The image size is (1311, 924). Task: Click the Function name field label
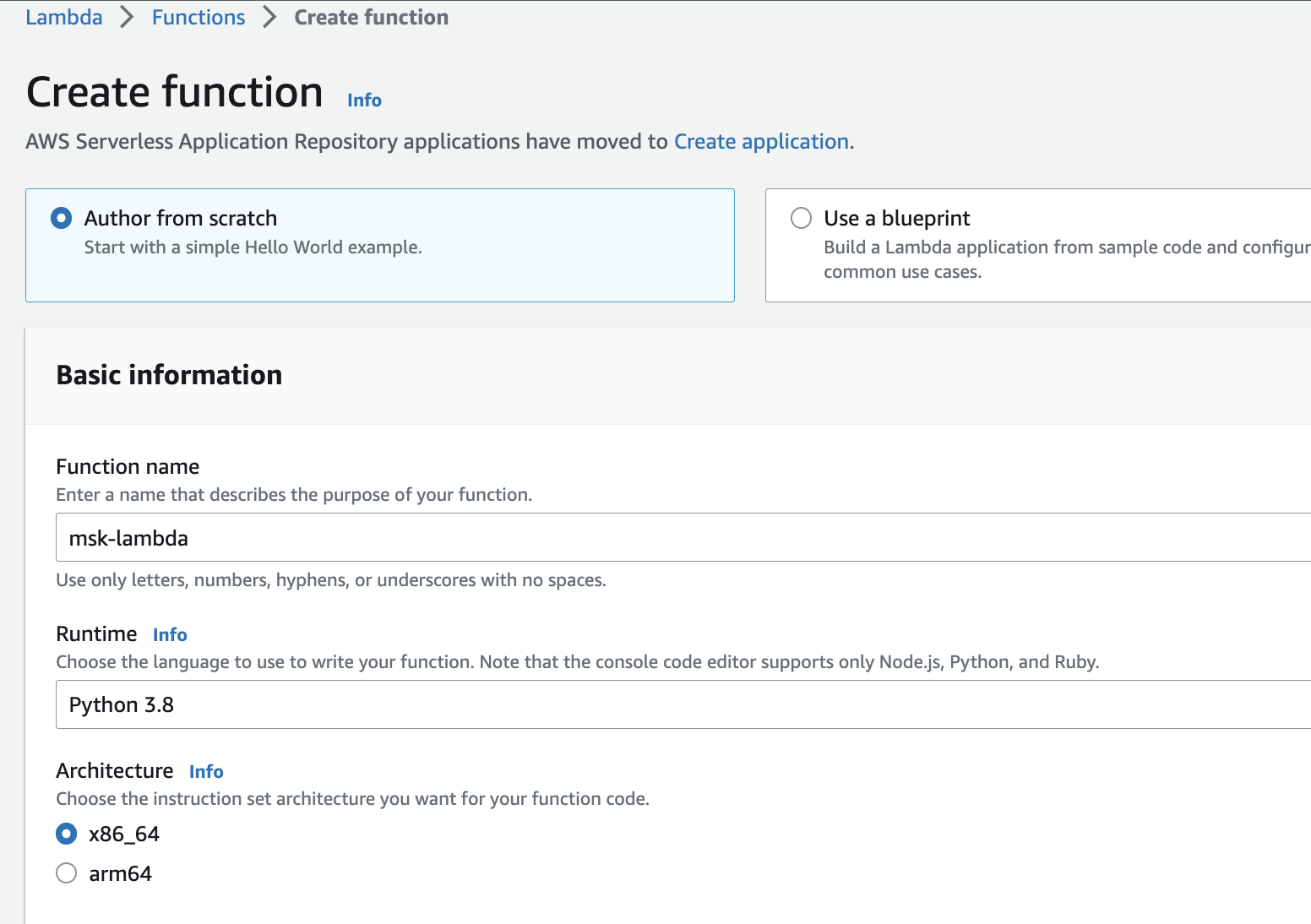[x=128, y=466]
